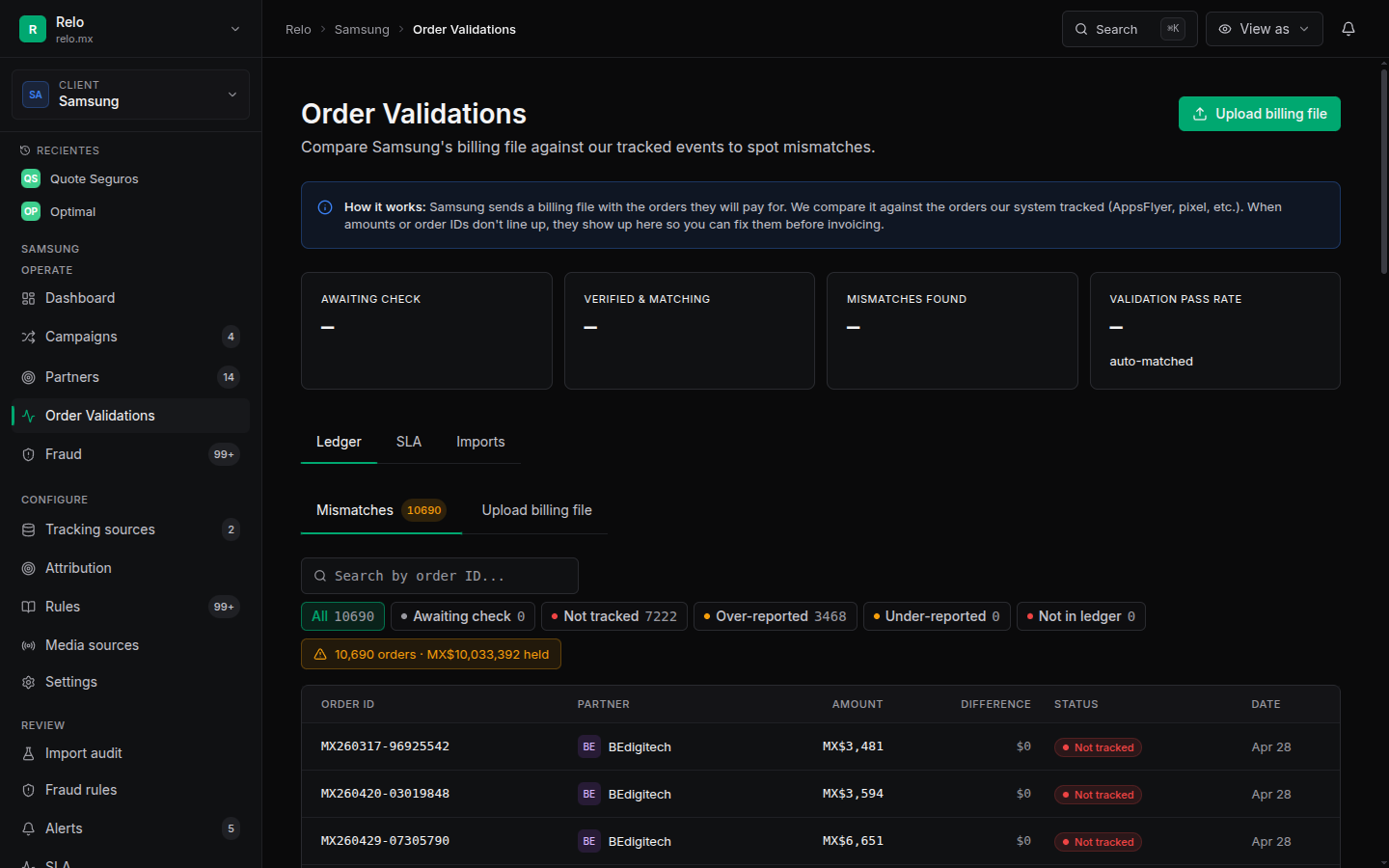Open Optimal recent client

(130, 211)
